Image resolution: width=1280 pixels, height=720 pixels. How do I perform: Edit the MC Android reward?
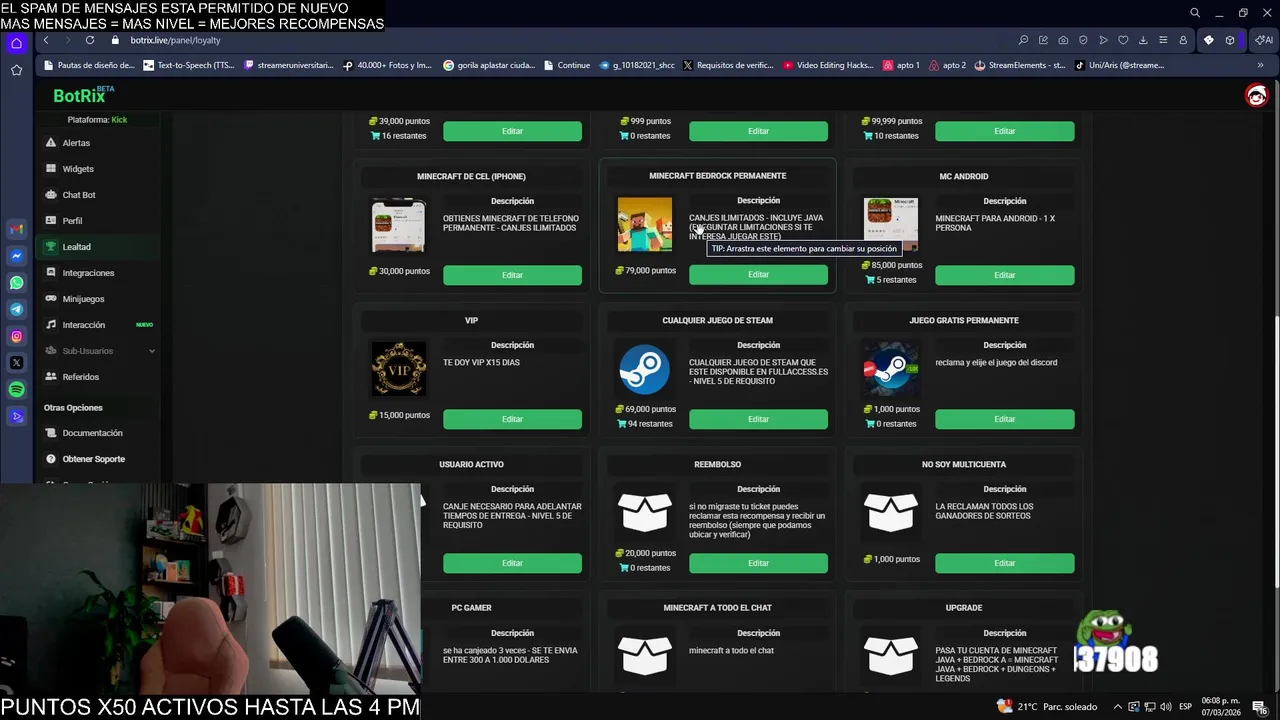pyautogui.click(x=1004, y=275)
